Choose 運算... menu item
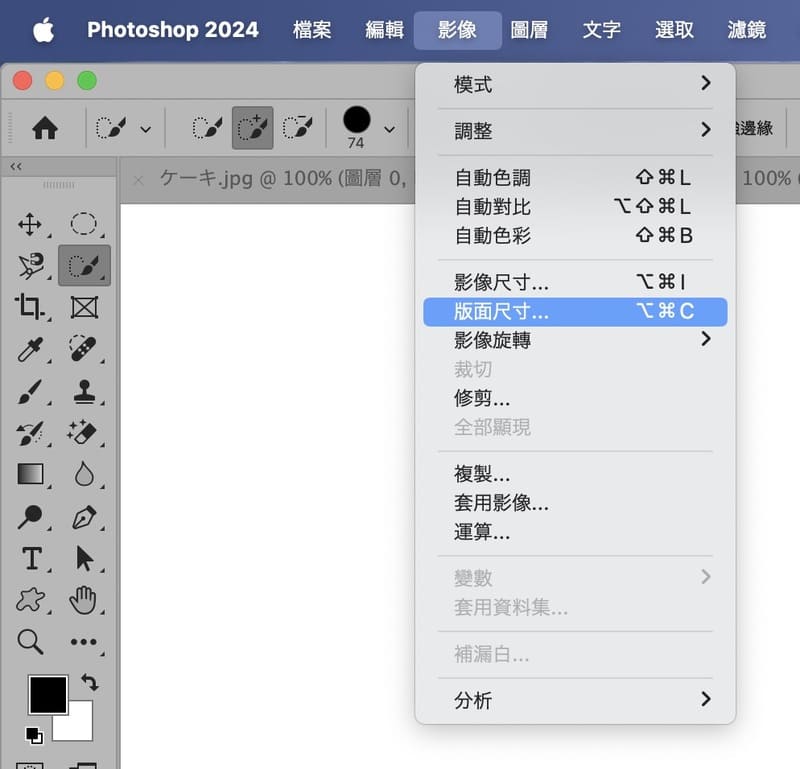The image size is (800, 769). 576,533
